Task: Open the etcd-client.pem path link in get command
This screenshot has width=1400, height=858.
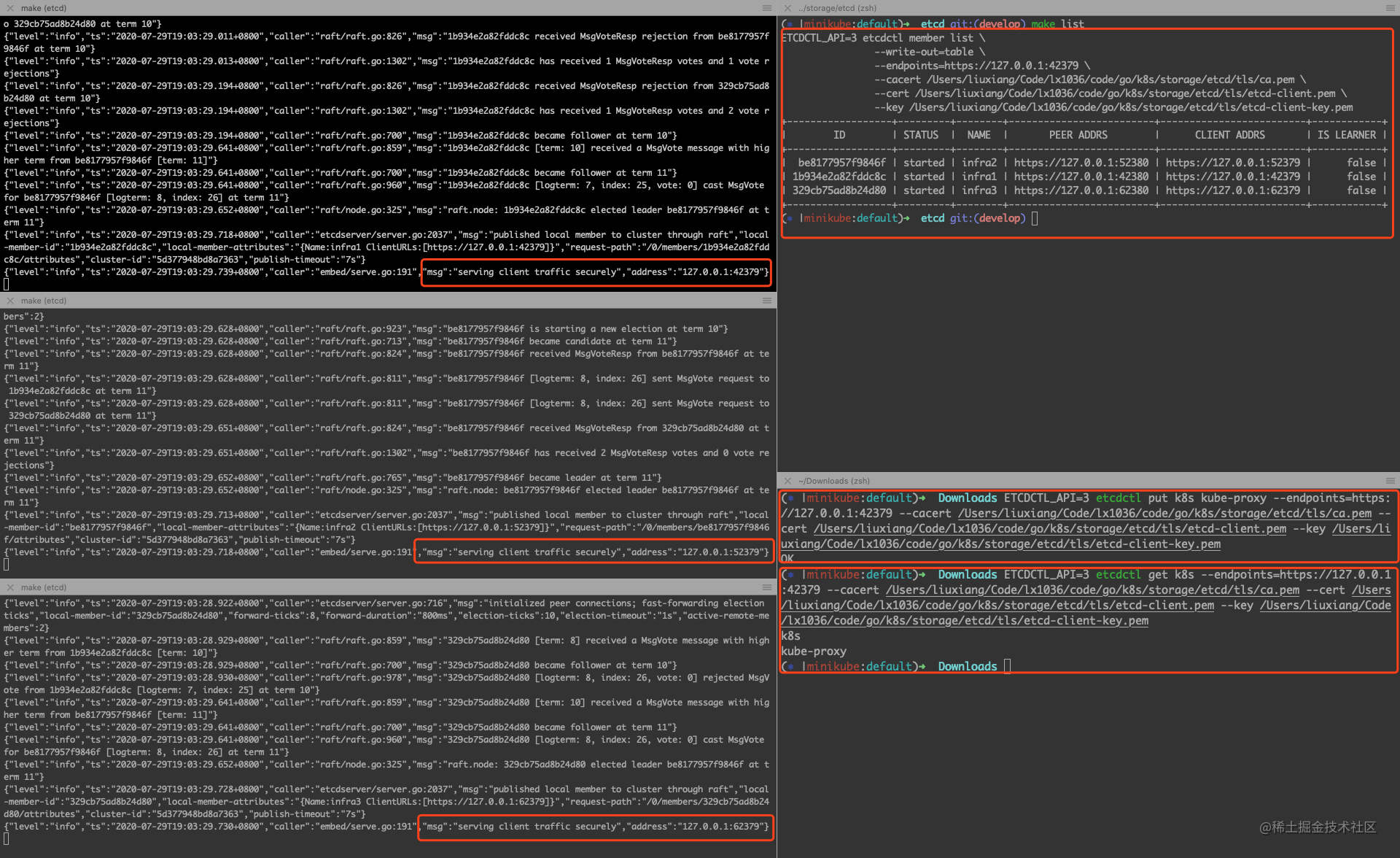Action: 997,606
